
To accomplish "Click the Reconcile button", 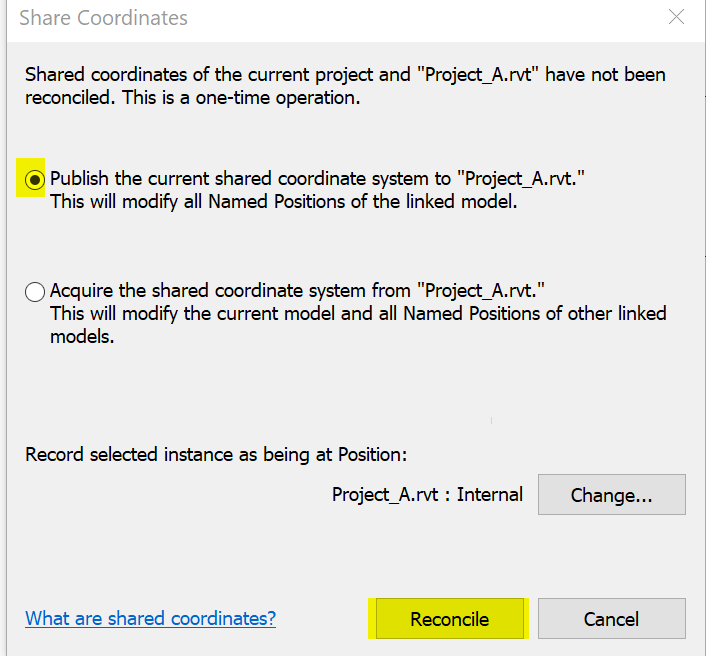I will [449, 619].
